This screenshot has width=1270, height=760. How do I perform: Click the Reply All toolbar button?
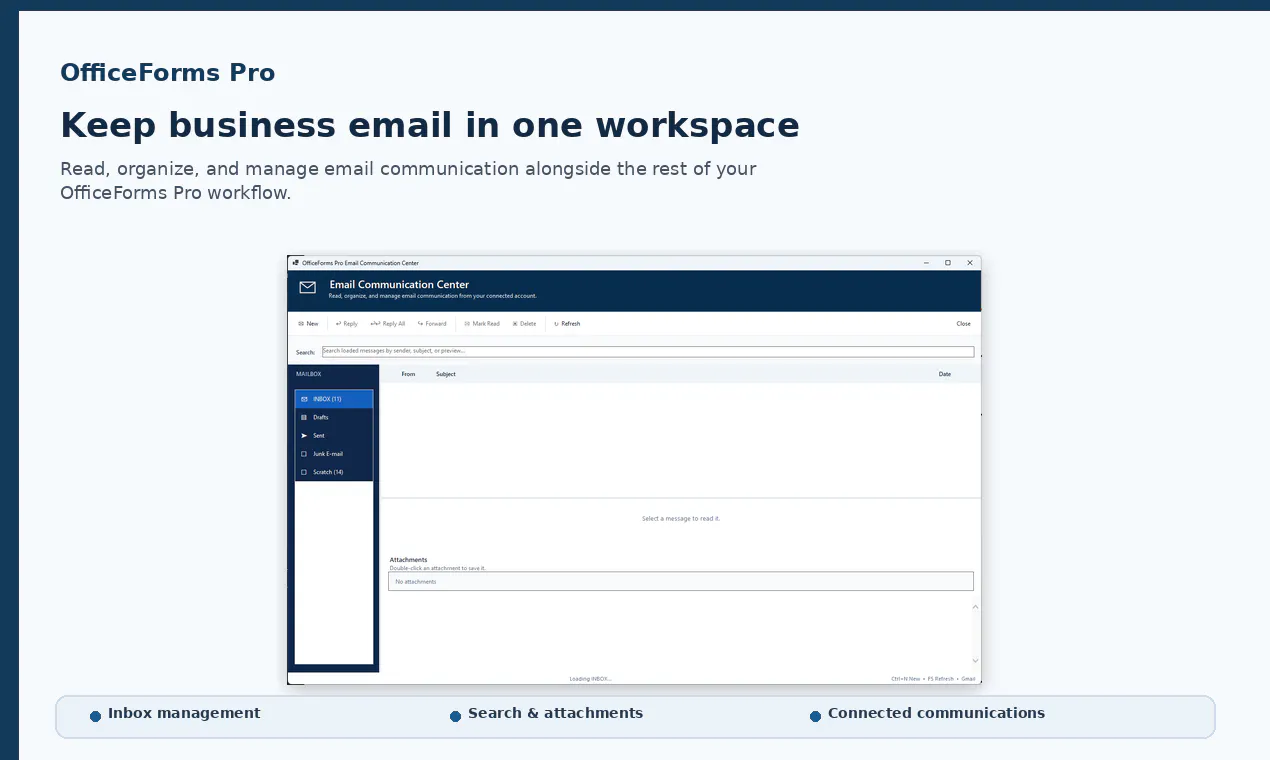coord(388,324)
